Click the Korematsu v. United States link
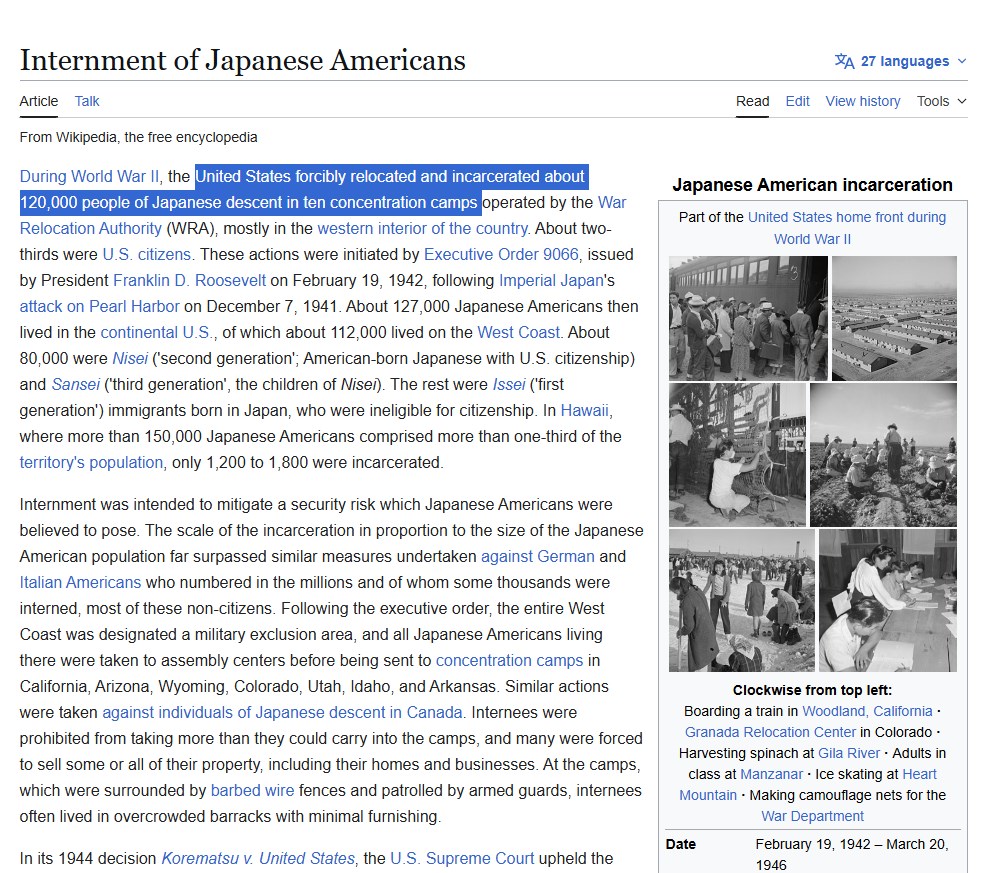Viewport: 988px width, 873px height. [258, 858]
